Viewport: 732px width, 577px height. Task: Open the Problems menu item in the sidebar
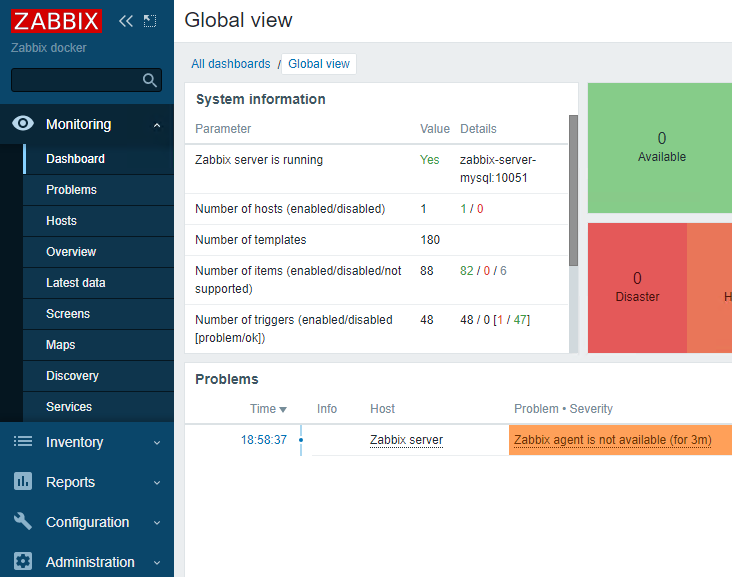tap(98, 190)
